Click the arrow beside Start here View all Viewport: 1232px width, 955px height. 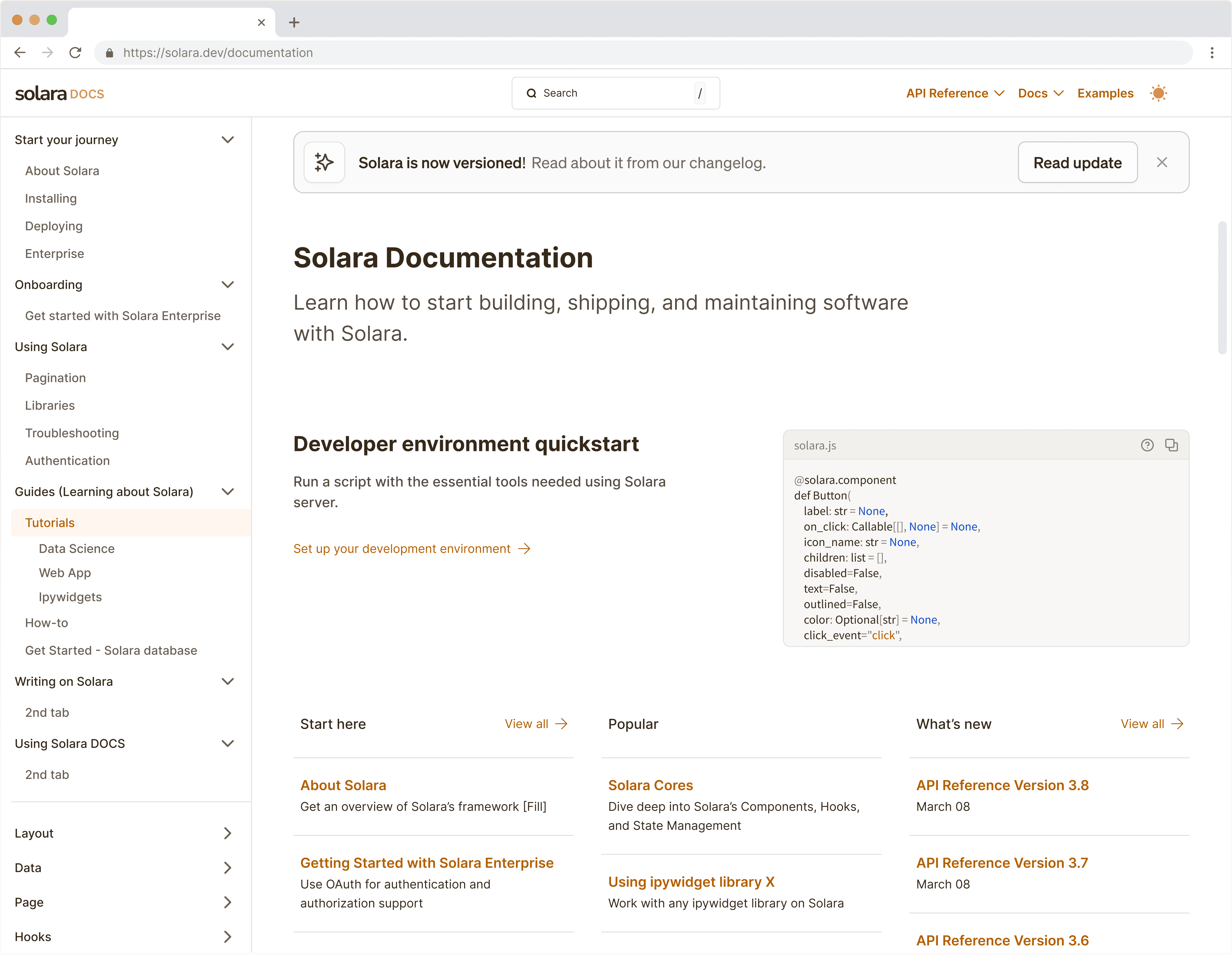coord(561,724)
